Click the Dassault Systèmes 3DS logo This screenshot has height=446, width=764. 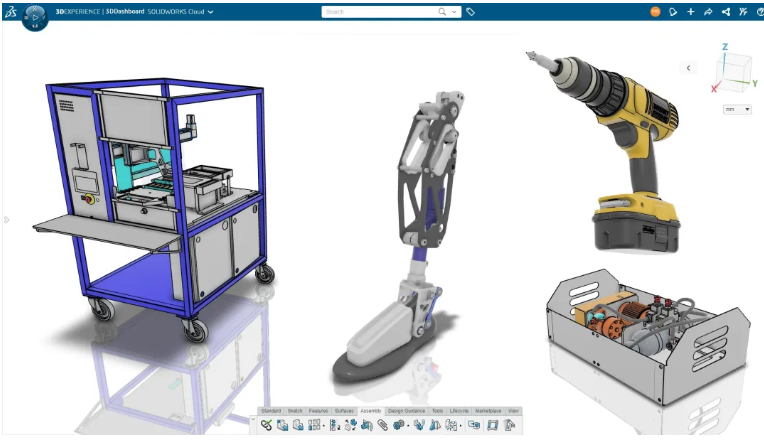pyautogui.click(x=11, y=12)
